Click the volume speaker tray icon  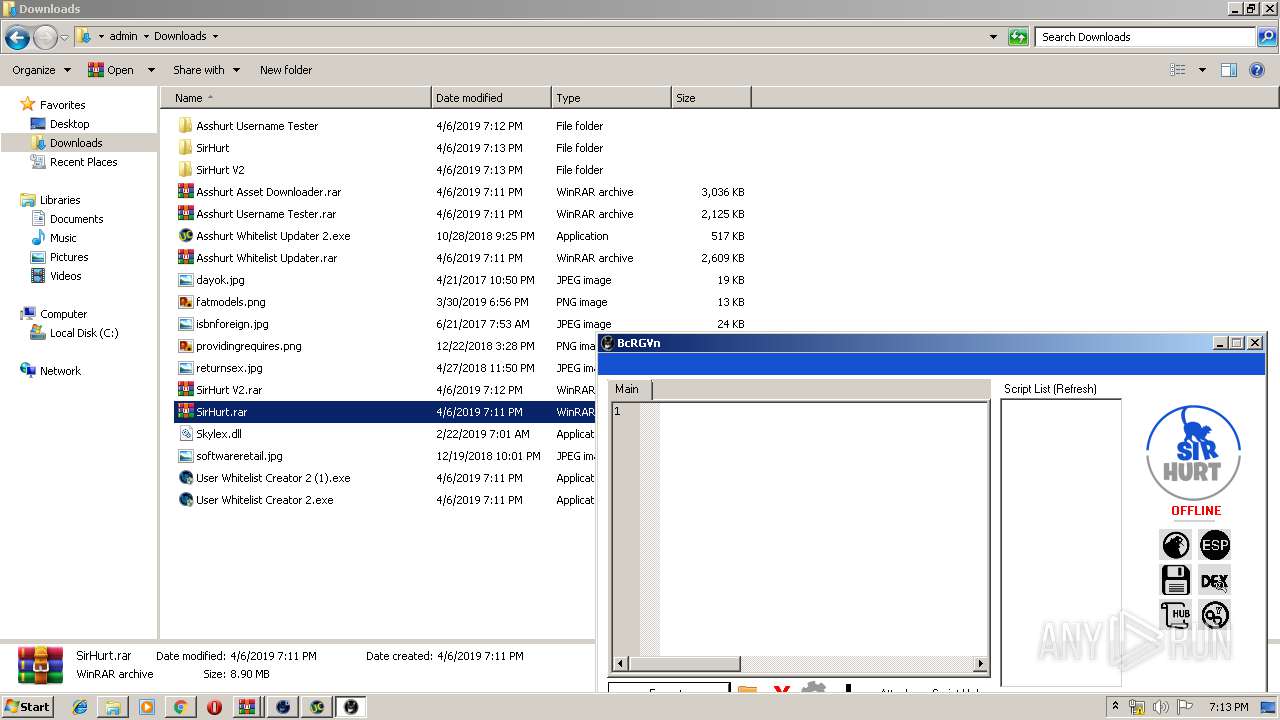pos(1162,707)
